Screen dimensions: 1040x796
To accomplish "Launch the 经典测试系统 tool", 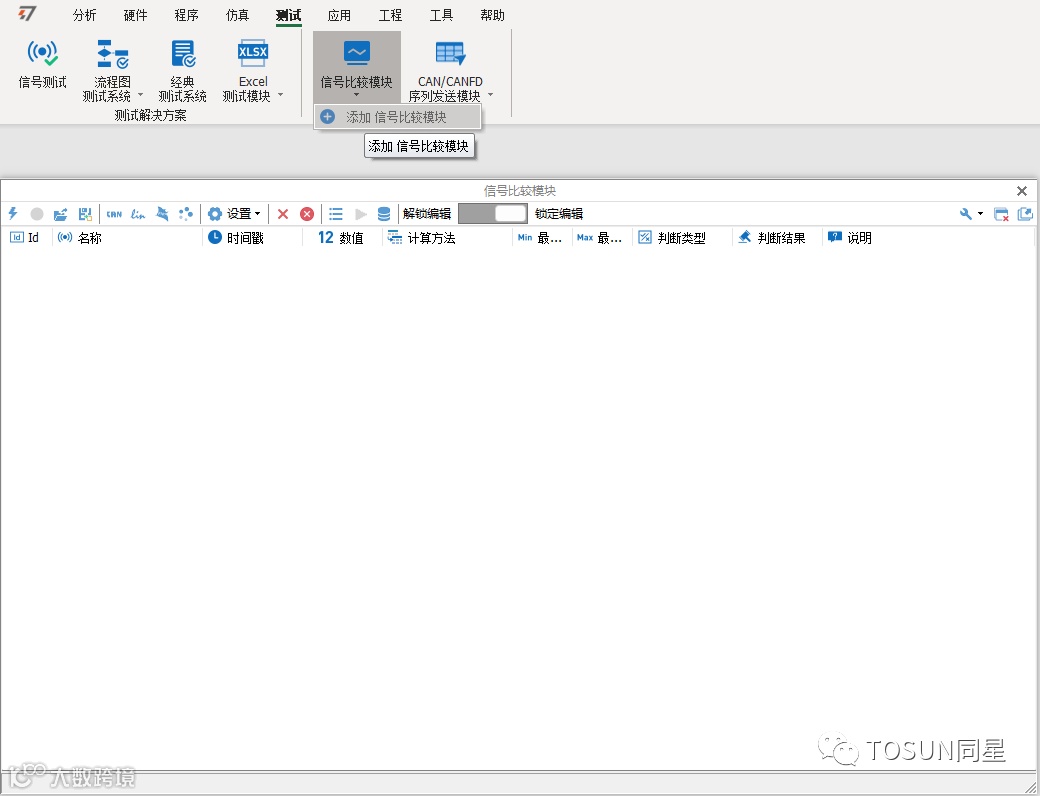I will click(182, 70).
